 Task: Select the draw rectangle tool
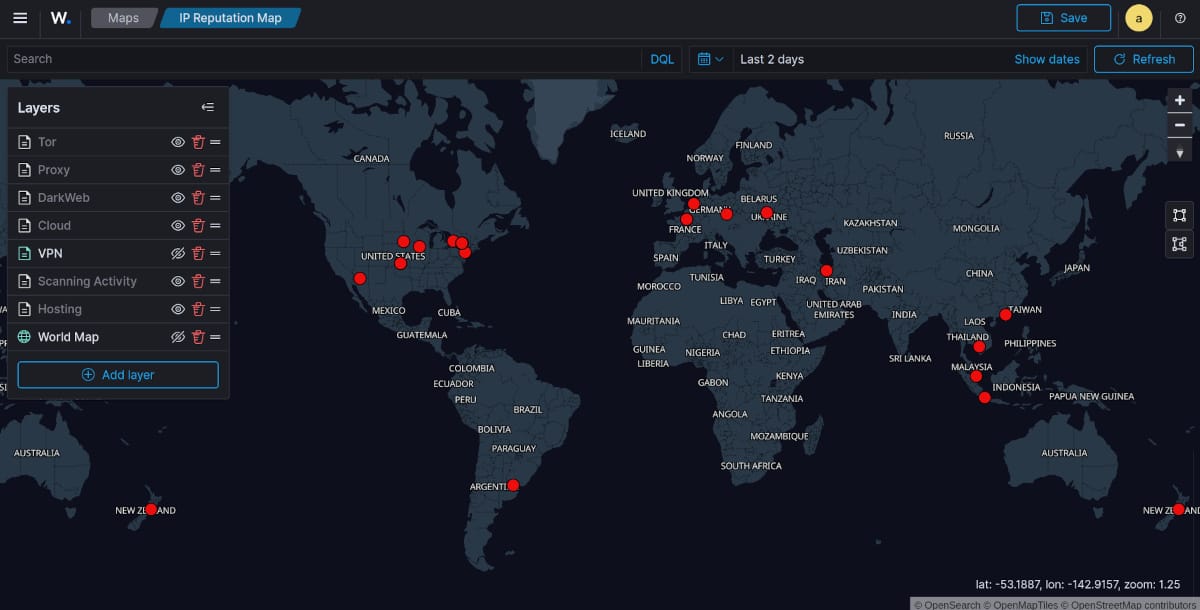tap(1180, 215)
